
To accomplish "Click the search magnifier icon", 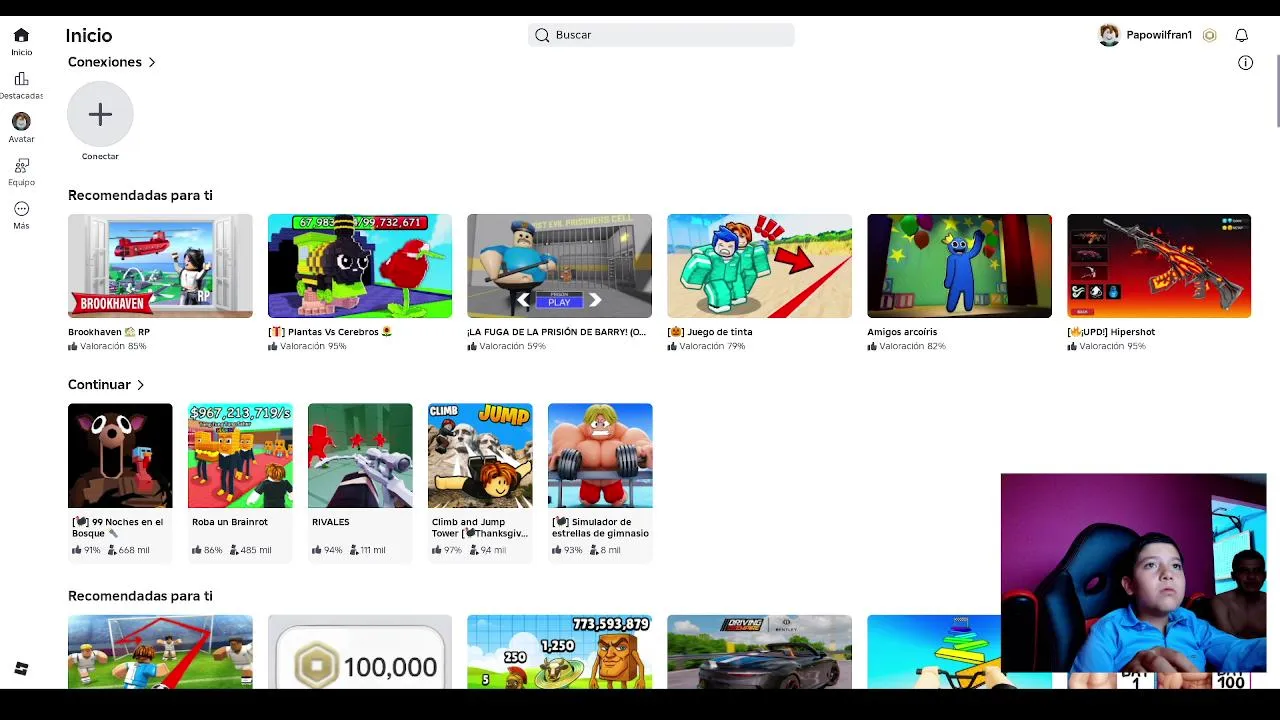I will click(542, 35).
